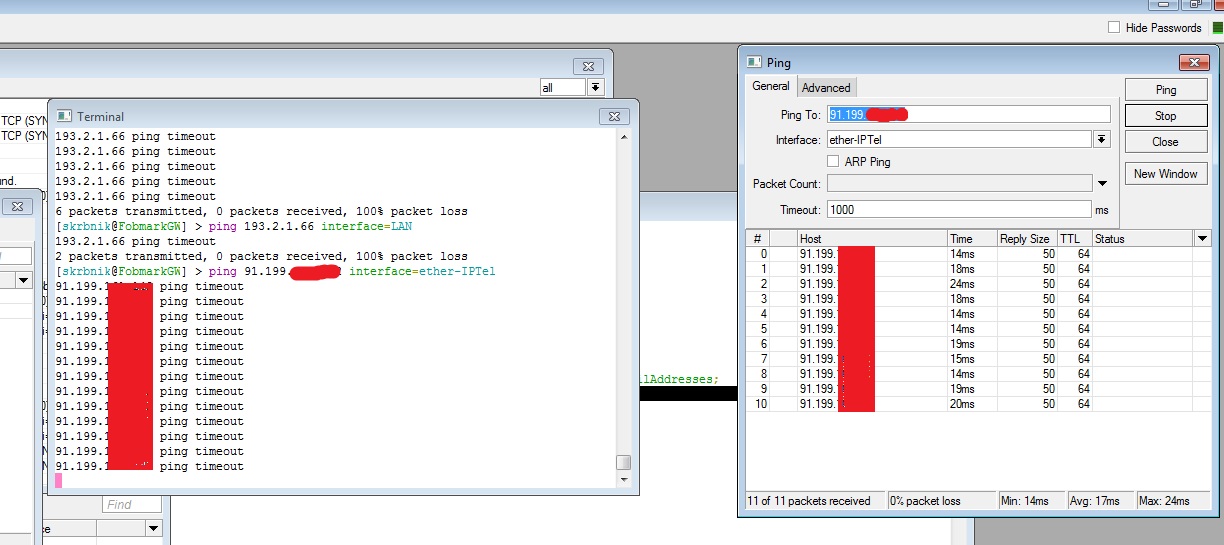Click the Ping window title bar icon
The image size is (1224, 545).
coord(754,62)
